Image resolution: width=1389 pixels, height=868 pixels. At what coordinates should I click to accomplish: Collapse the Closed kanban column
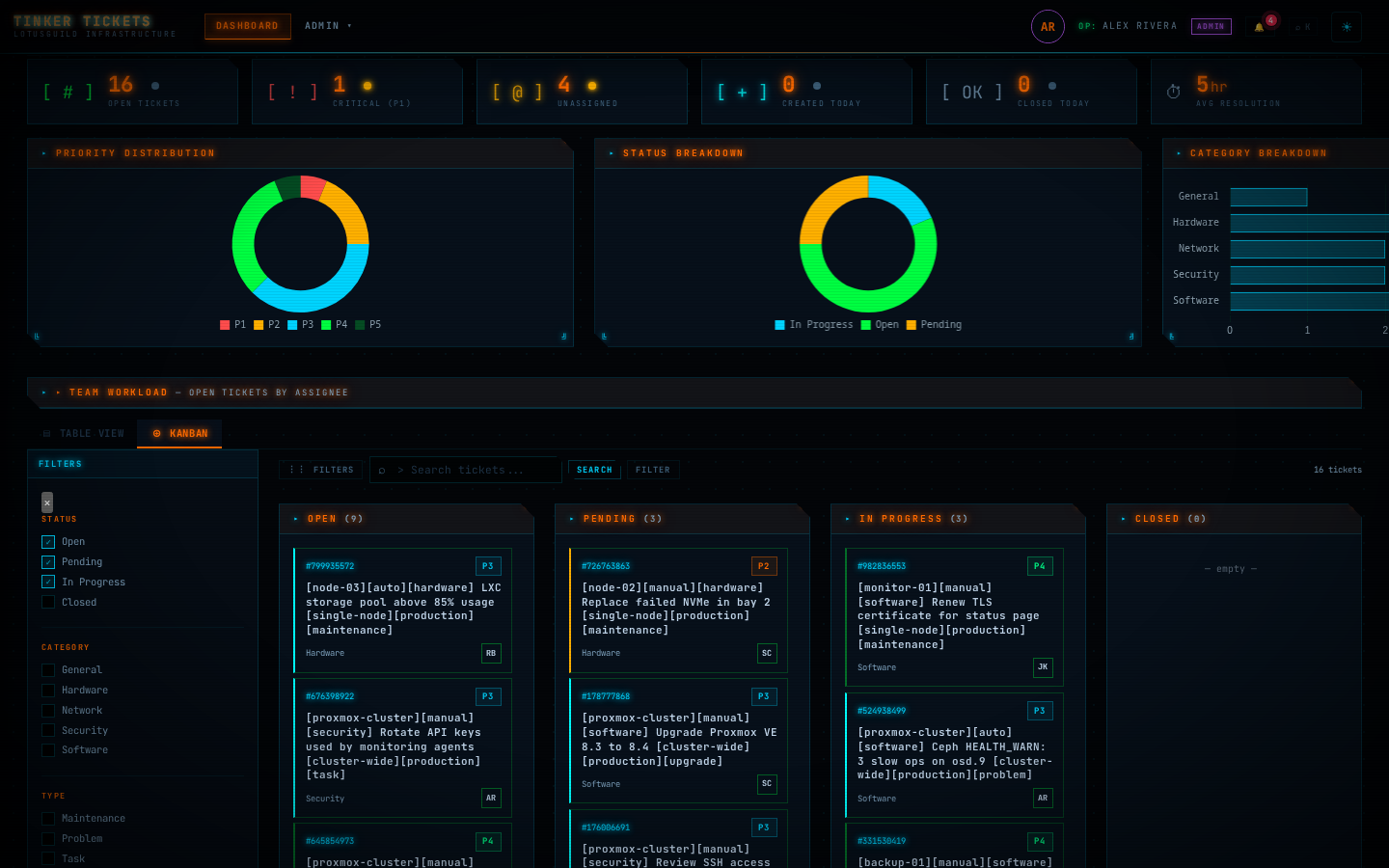coord(1124,519)
